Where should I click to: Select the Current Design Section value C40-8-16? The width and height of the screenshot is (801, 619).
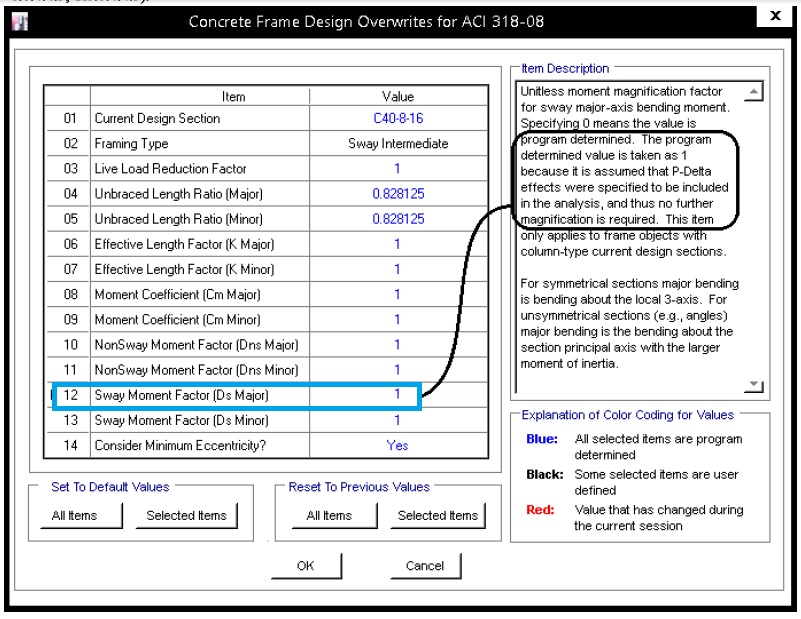coord(398,118)
